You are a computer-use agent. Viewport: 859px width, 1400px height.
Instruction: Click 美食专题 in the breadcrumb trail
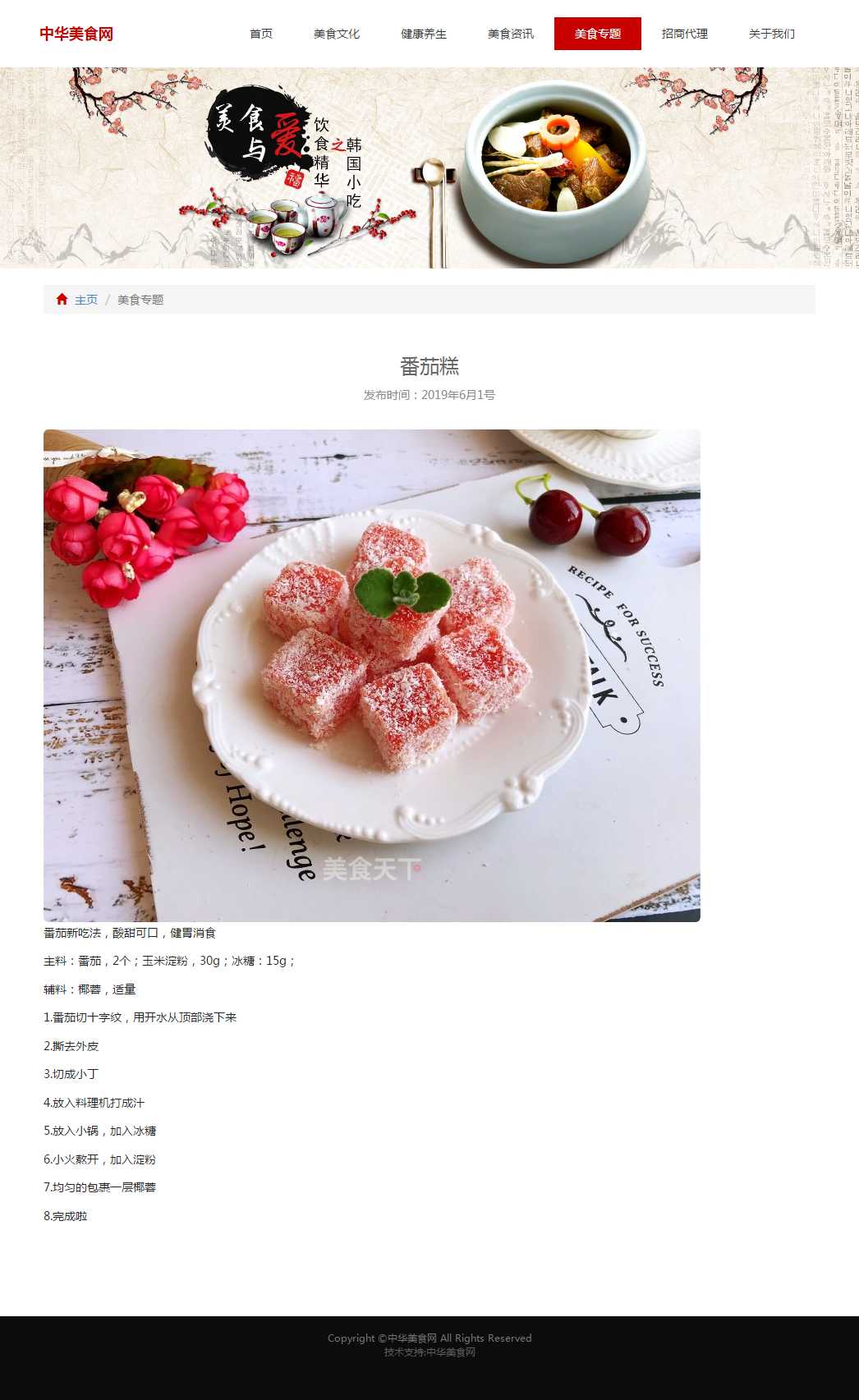140,300
